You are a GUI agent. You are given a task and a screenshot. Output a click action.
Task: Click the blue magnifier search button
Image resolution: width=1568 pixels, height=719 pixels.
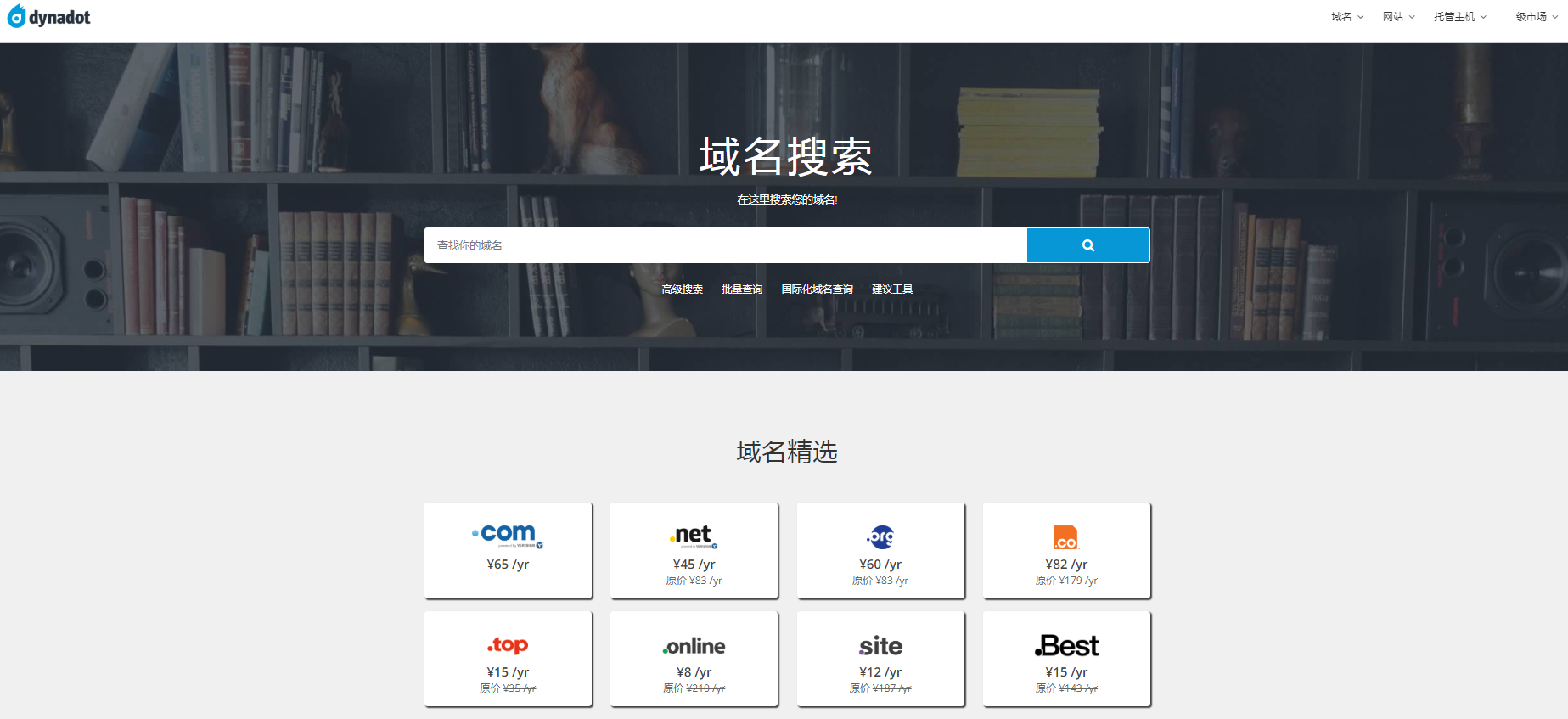(1088, 245)
